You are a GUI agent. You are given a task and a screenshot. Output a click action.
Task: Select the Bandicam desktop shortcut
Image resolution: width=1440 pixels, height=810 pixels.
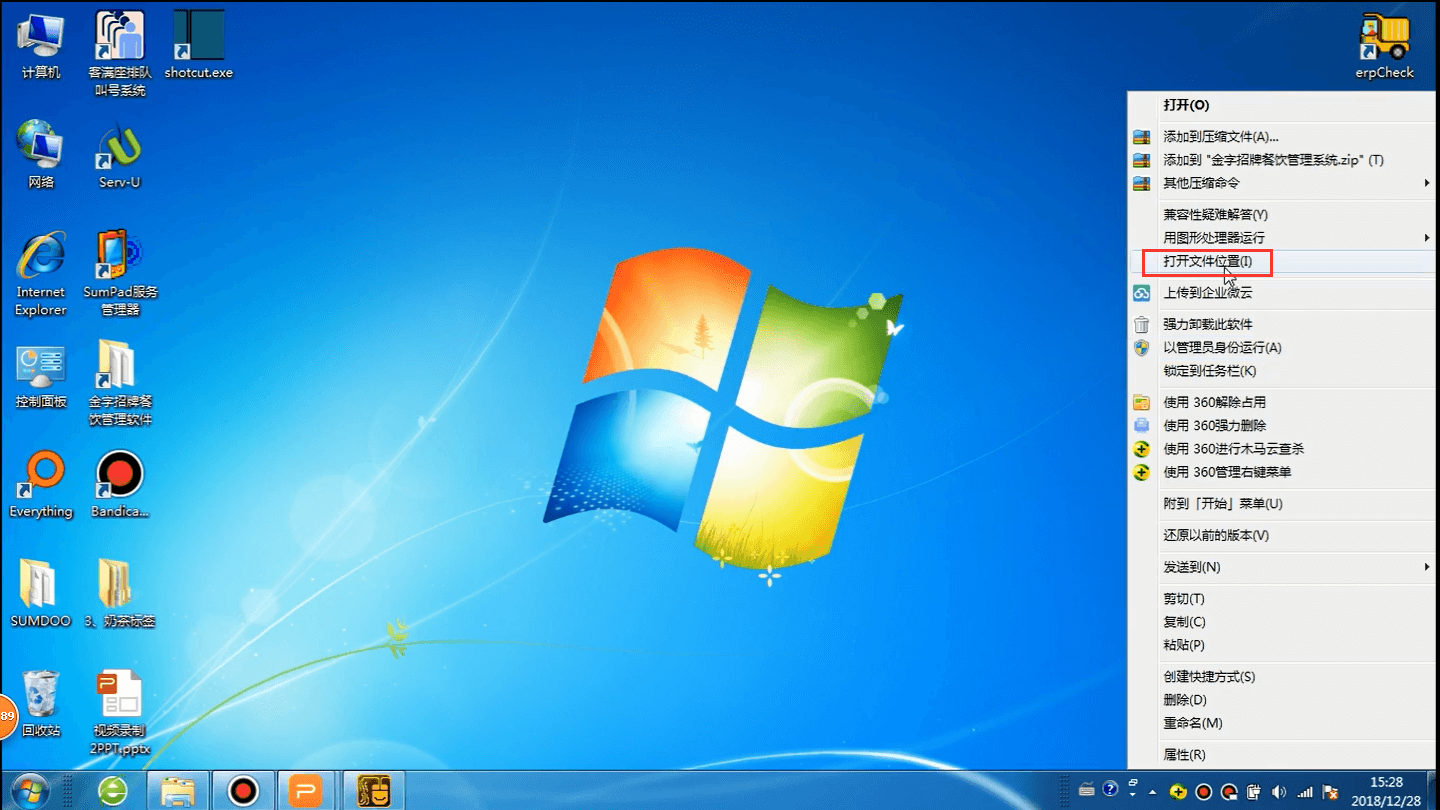(120, 485)
